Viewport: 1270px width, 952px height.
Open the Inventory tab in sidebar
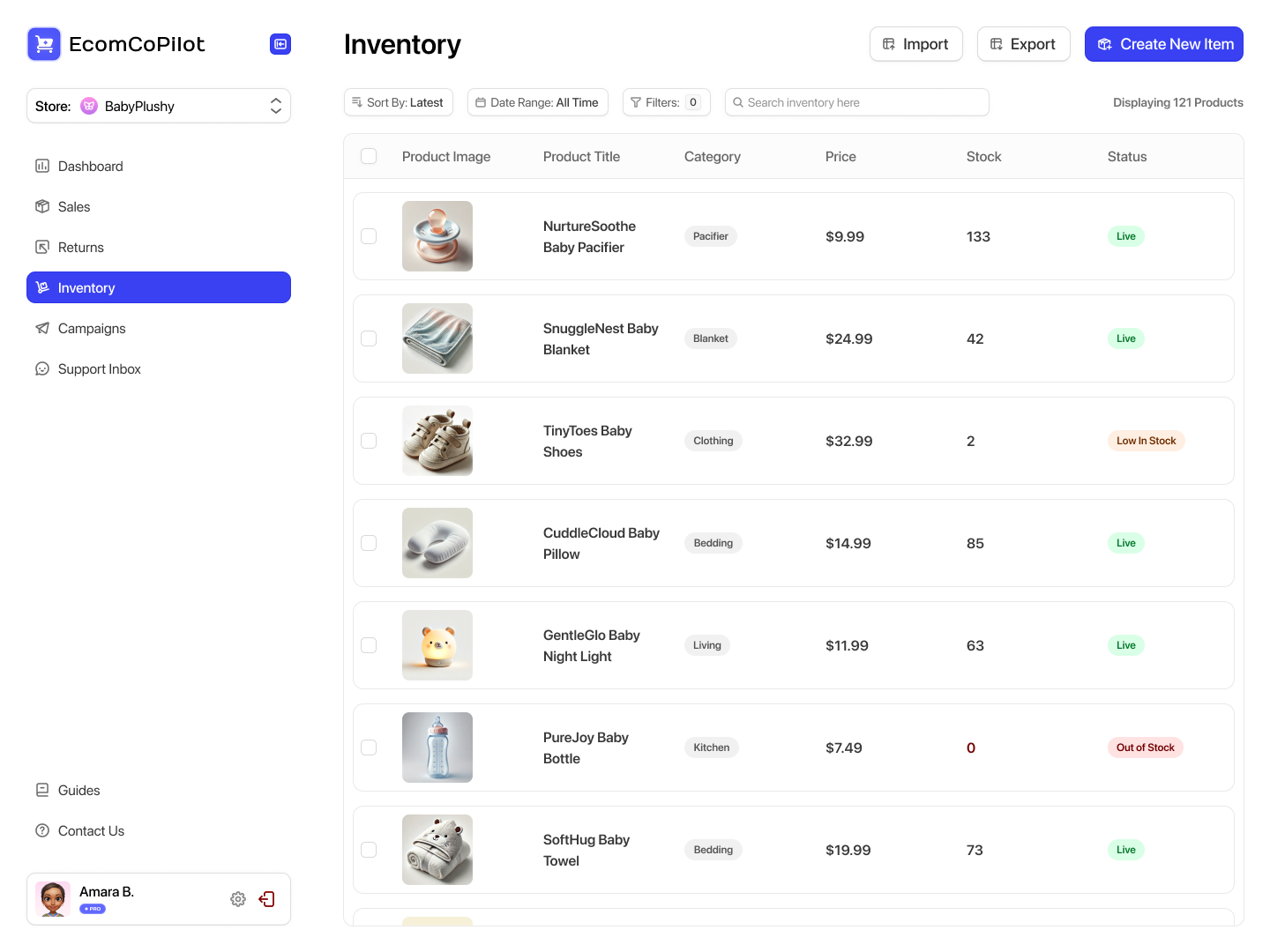(86, 287)
